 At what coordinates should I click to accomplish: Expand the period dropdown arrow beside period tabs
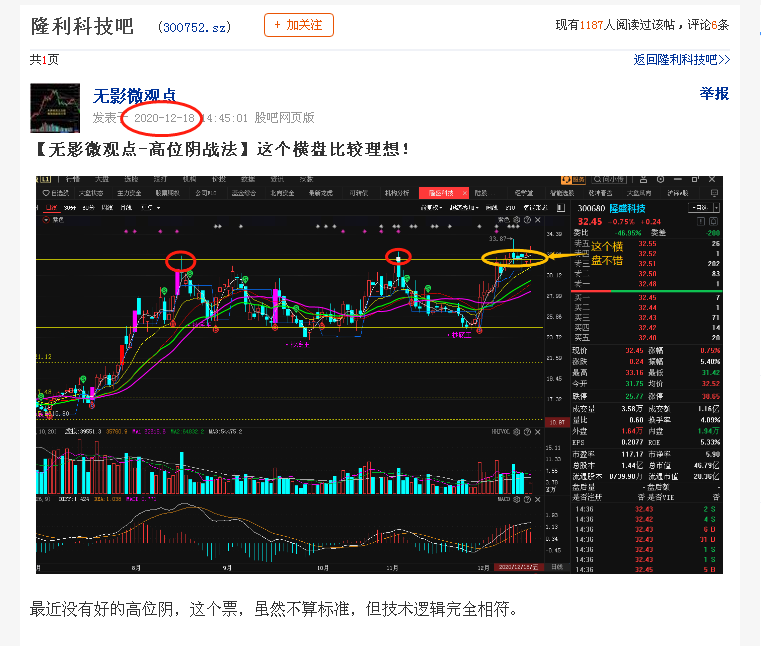pos(159,208)
